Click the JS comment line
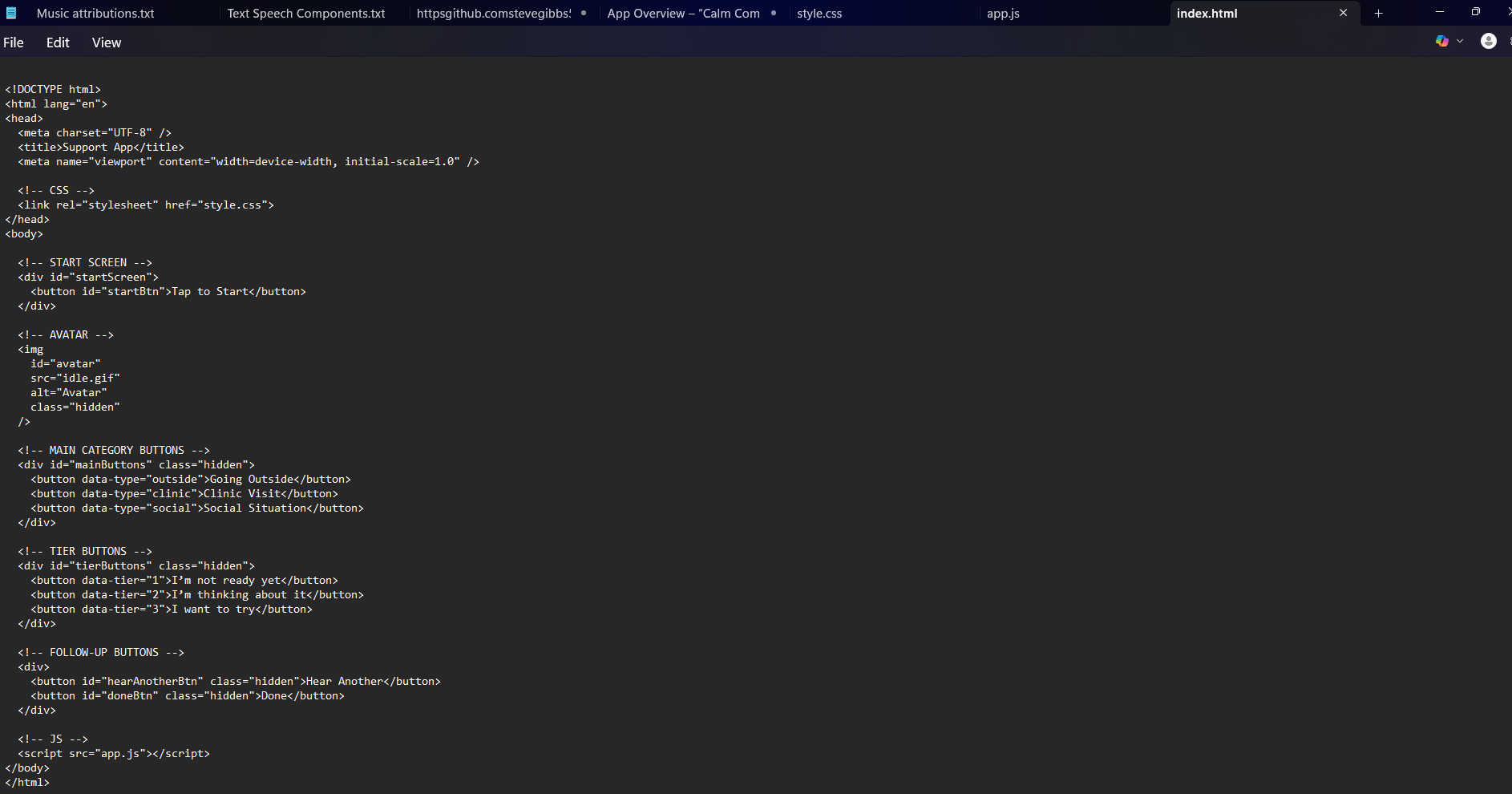Viewport: 1512px width, 794px height. [53, 739]
